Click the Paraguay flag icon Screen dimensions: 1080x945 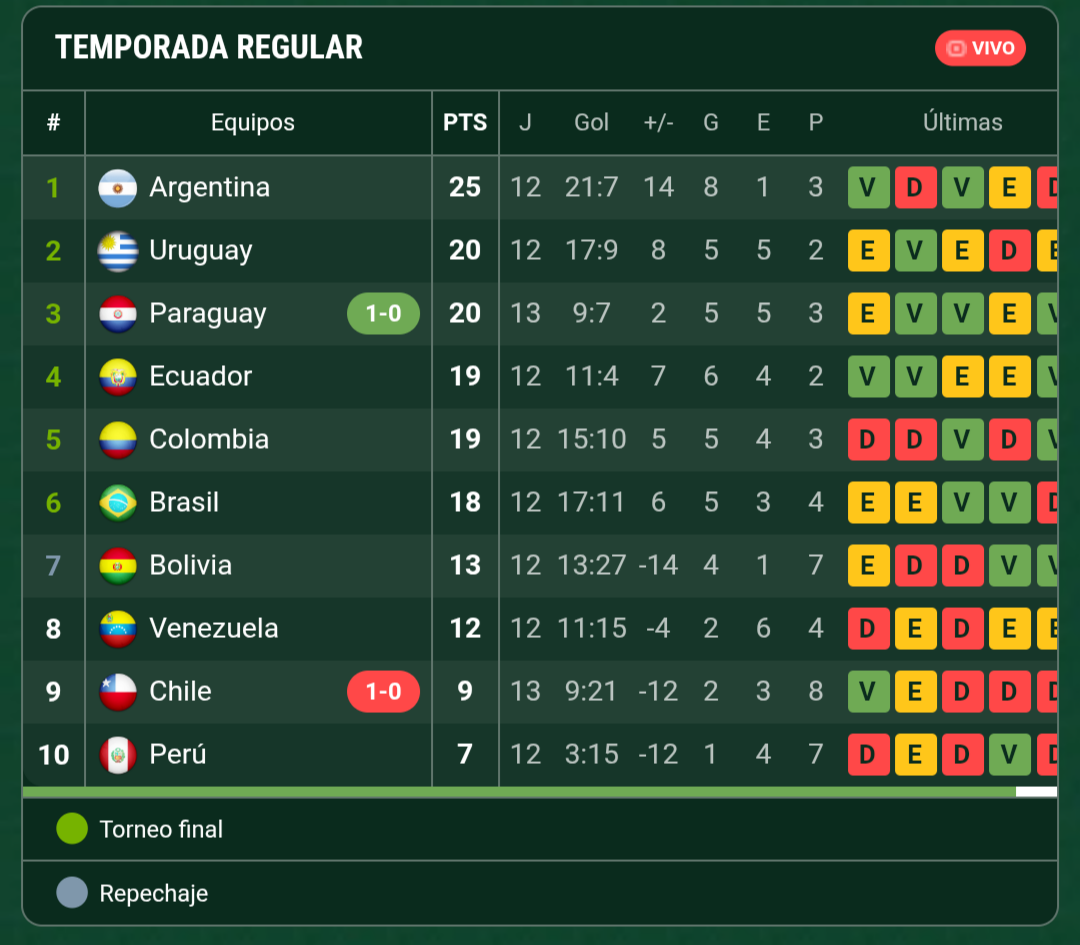(118, 314)
